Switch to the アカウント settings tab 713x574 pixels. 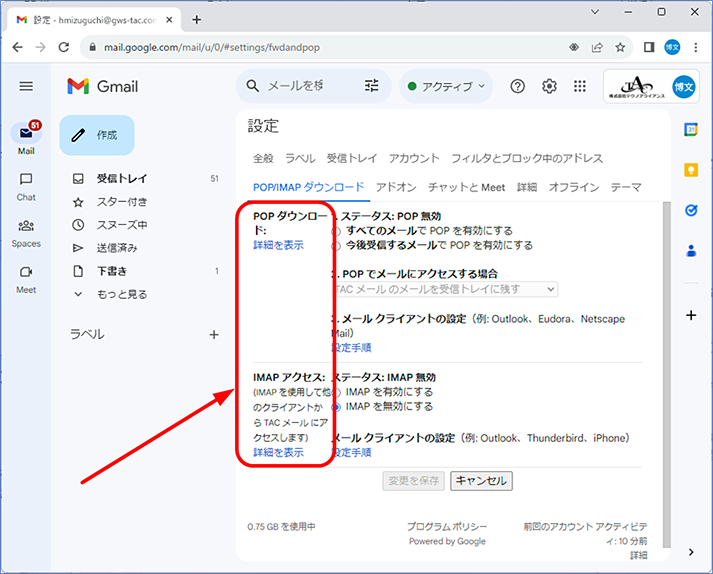point(414,158)
